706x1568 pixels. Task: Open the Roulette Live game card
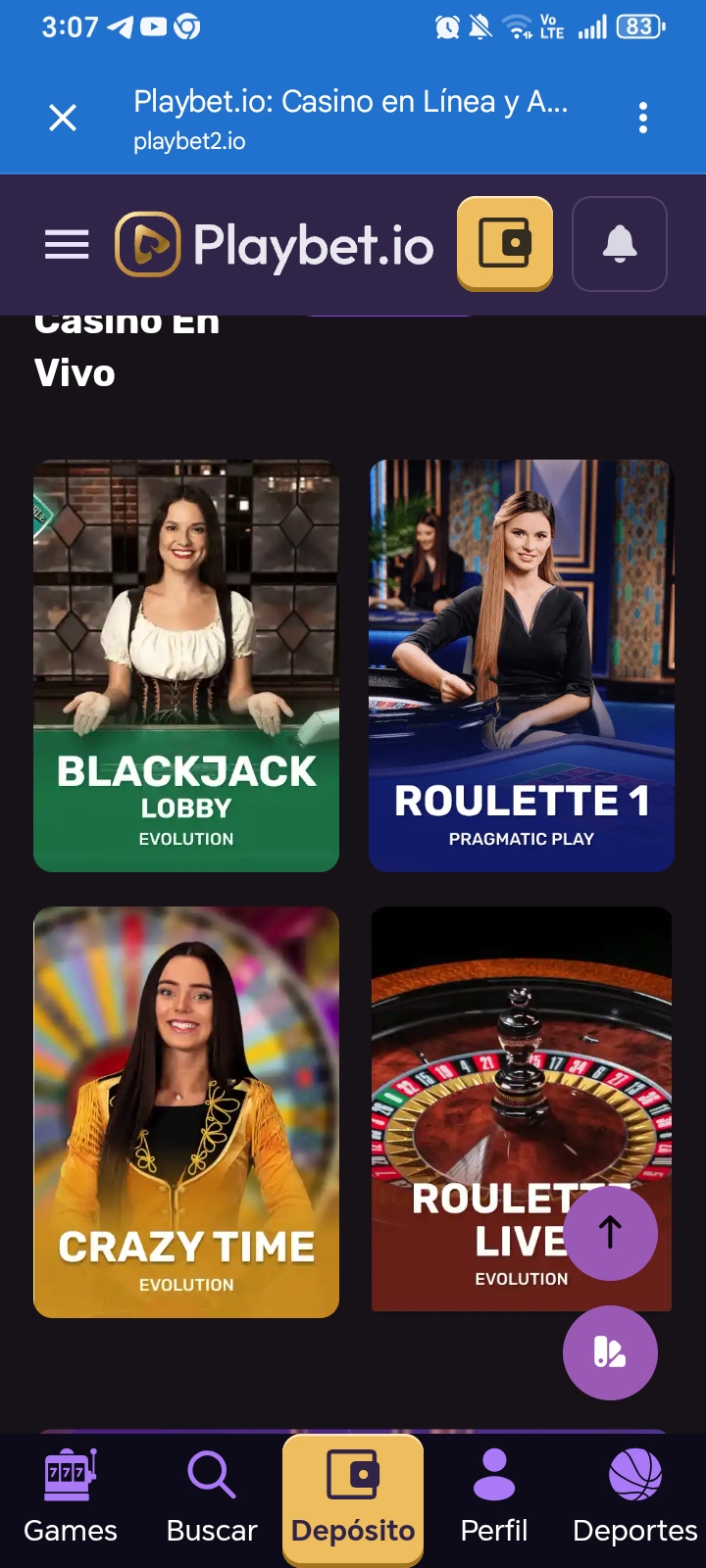point(522,1108)
